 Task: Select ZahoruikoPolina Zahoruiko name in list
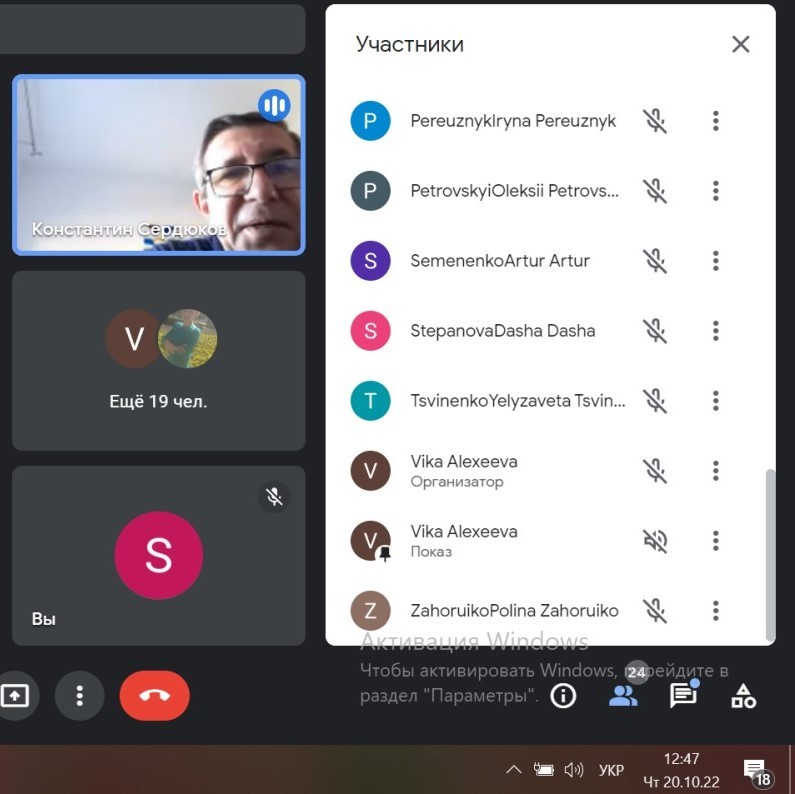[x=514, y=610]
